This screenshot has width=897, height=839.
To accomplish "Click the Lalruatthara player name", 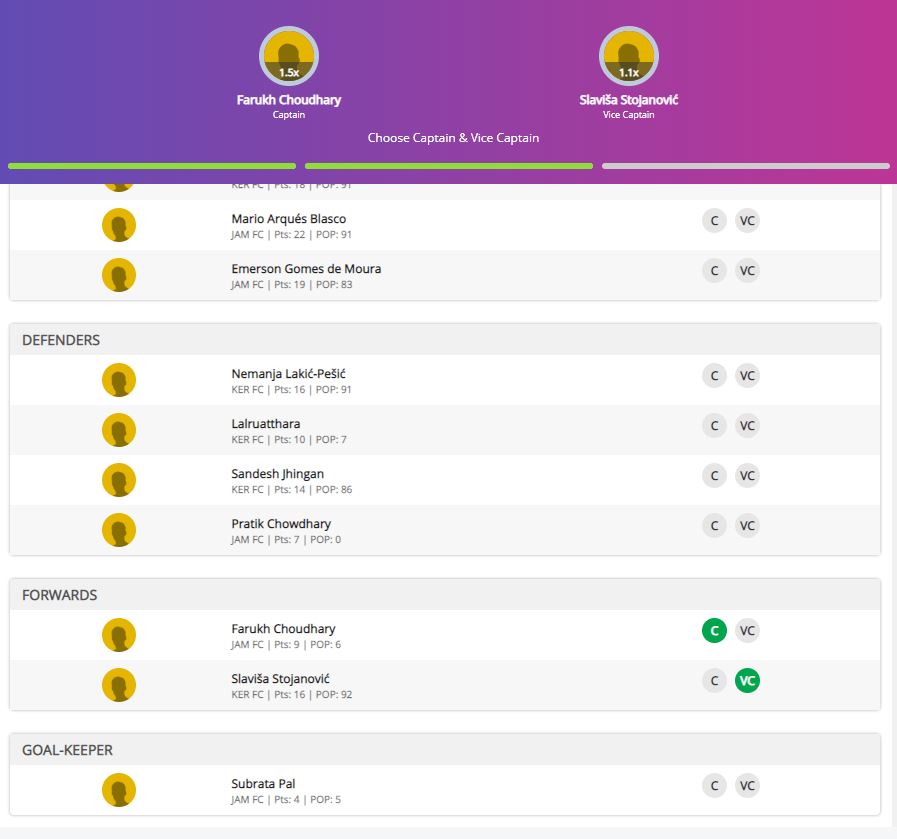I will [266, 424].
